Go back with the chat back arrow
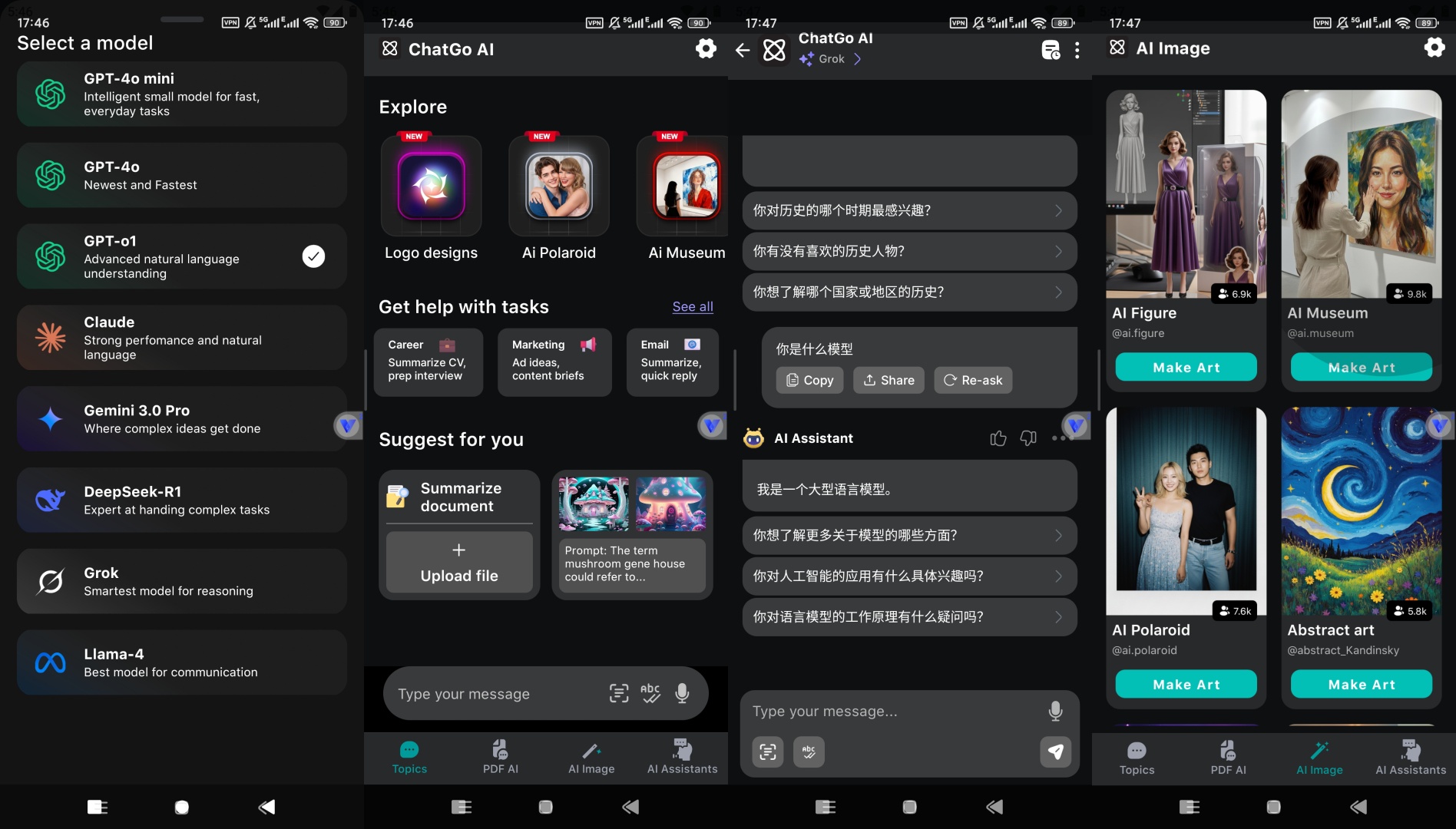This screenshot has height=829, width=1456. (743, 50)
